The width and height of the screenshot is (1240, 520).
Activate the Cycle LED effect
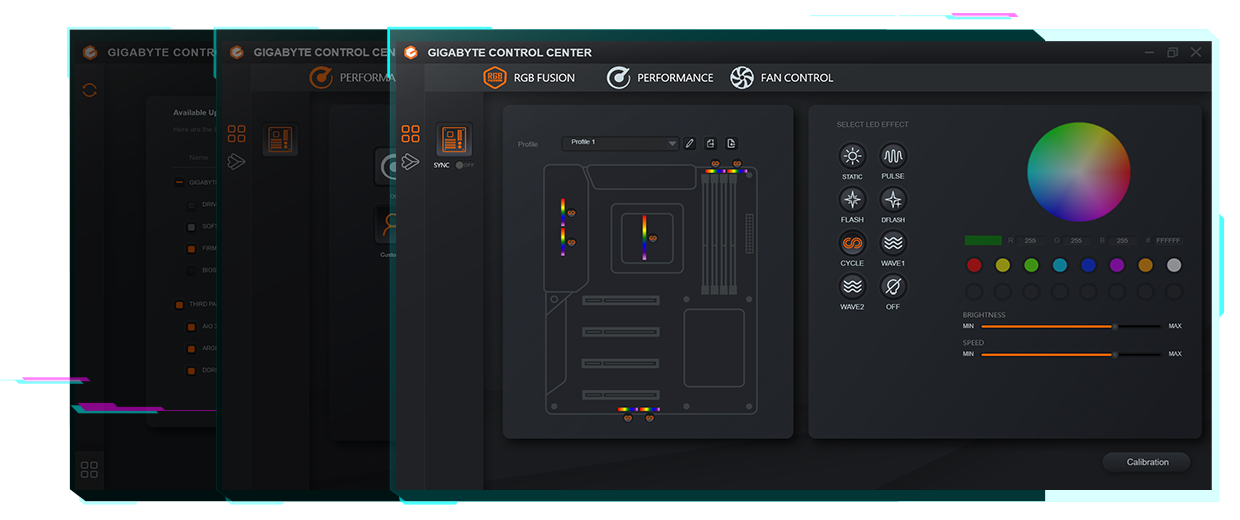point(852,243)
